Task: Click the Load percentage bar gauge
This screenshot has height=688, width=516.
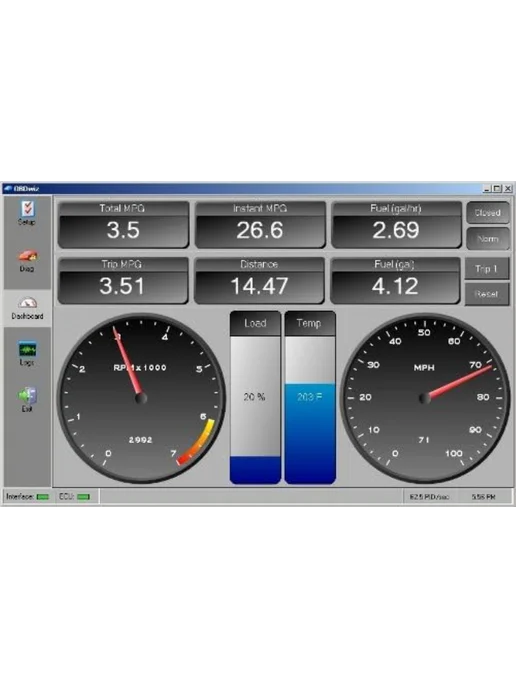Action: pyautogui.click(x=255, y=398)
